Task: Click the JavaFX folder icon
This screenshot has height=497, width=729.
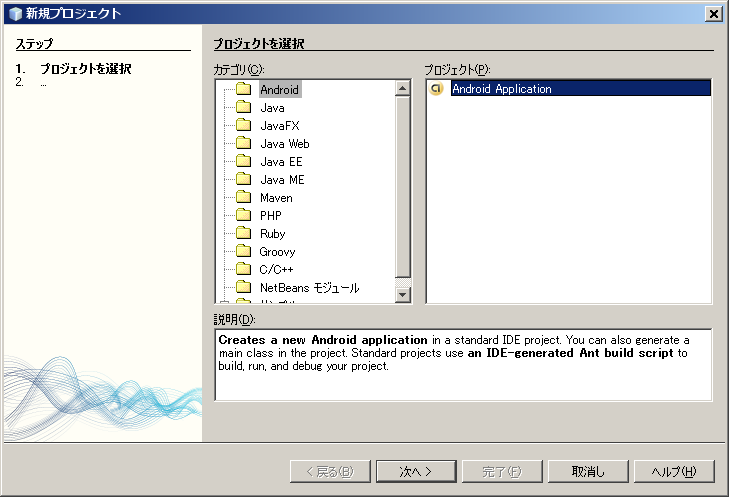Action: (243, 125)
